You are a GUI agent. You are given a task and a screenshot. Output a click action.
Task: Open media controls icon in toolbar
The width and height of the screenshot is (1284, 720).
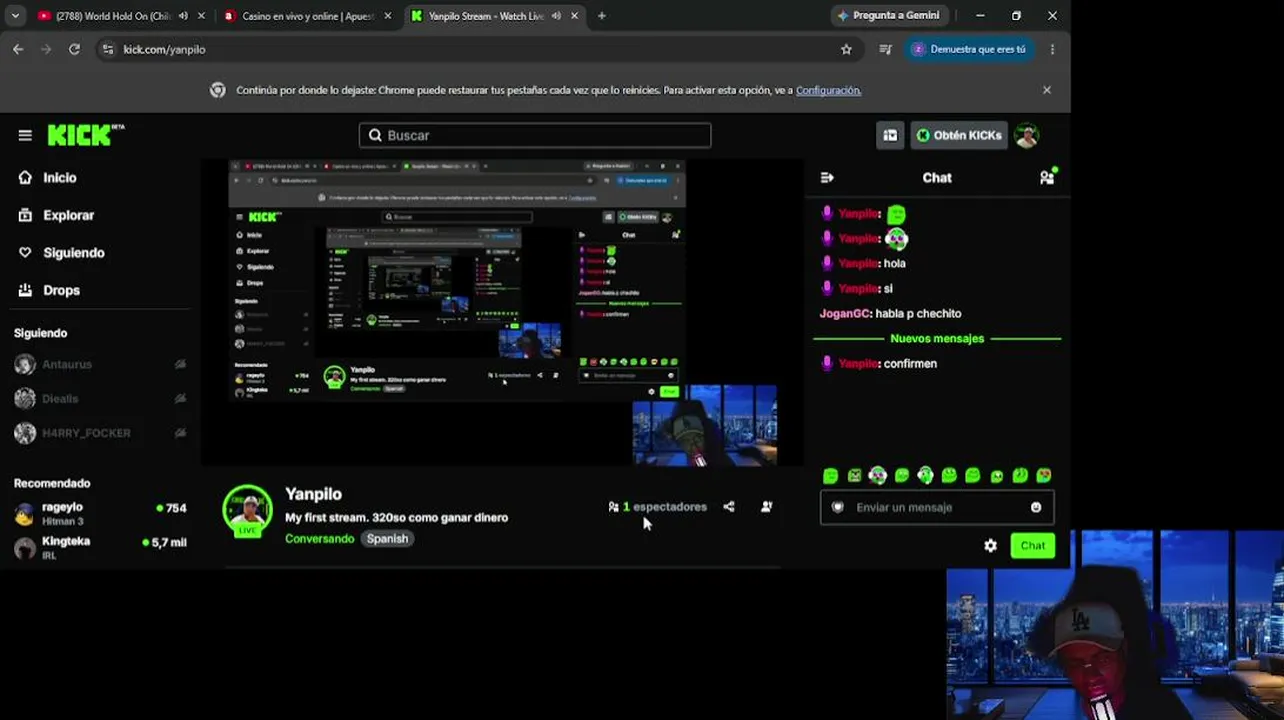coord(885,49)
